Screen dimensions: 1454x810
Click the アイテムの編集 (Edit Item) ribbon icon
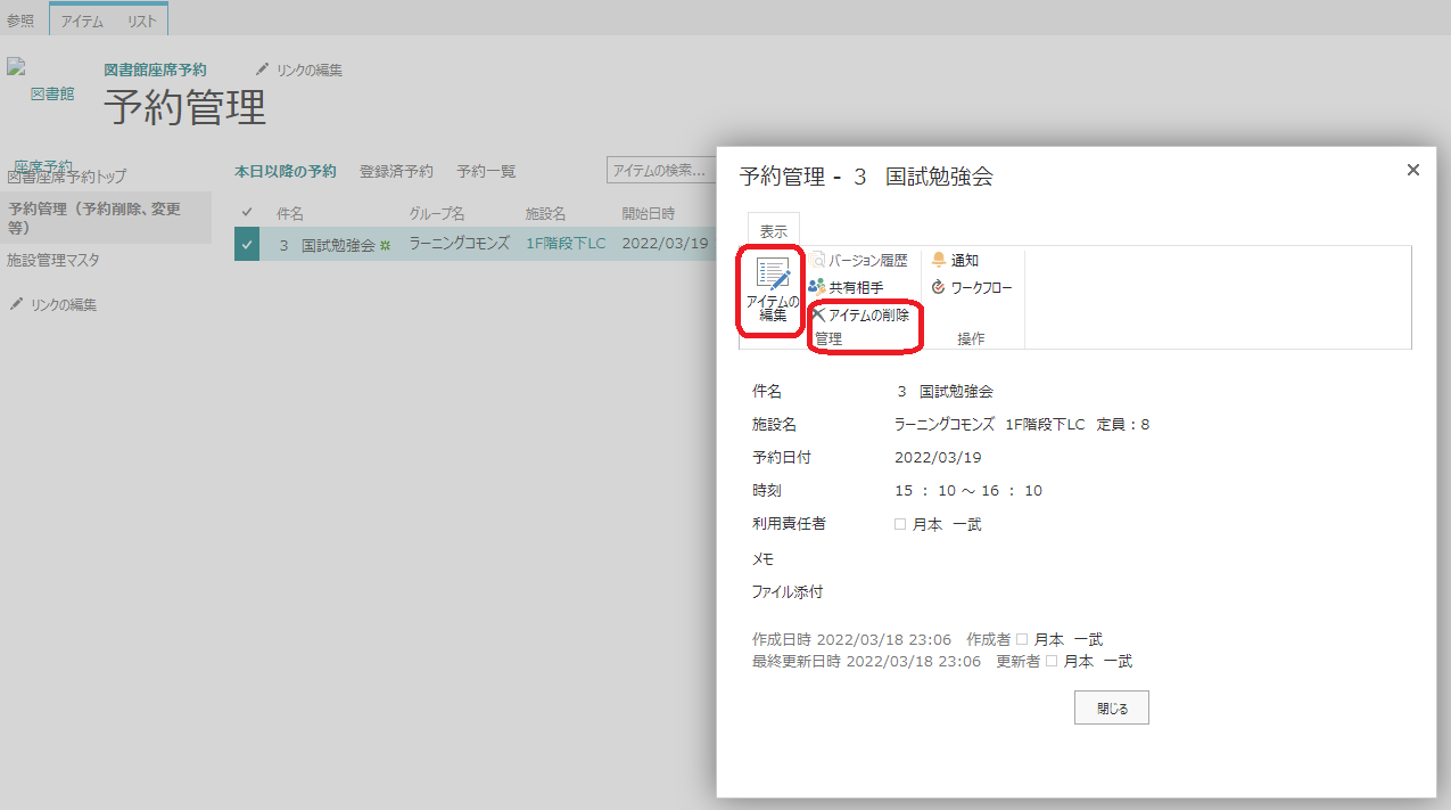[772, 290]
